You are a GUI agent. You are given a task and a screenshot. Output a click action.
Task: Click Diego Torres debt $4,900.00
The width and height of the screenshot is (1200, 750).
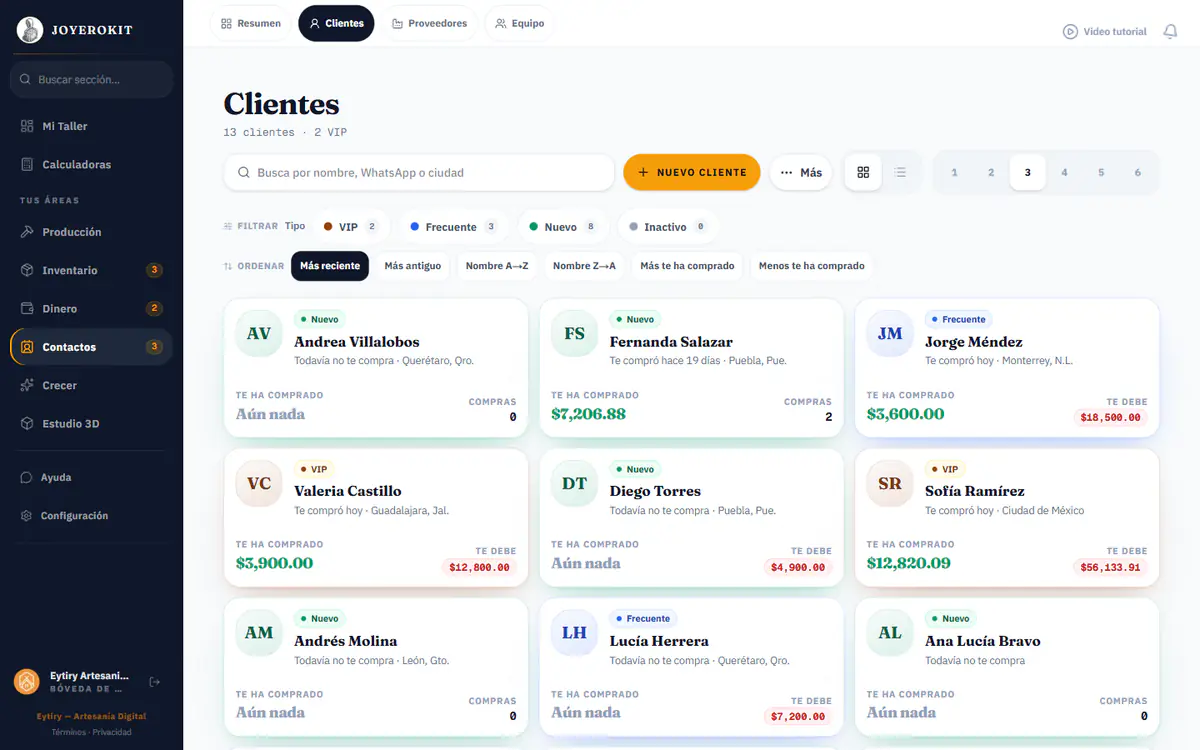[x=798, y=567]
